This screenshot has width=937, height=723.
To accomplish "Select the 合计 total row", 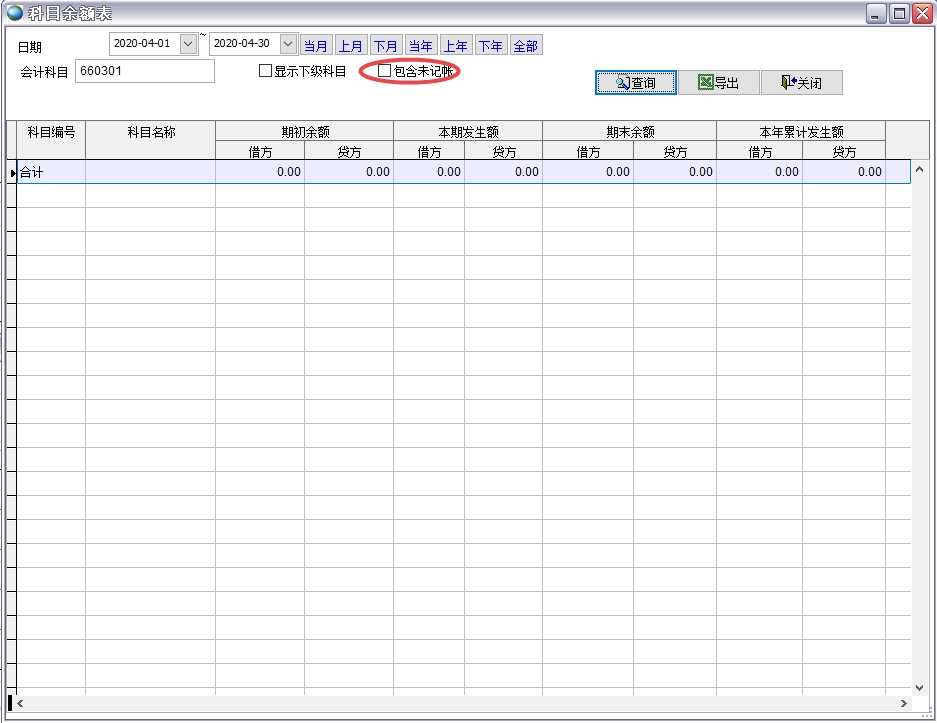I will 50,172.
